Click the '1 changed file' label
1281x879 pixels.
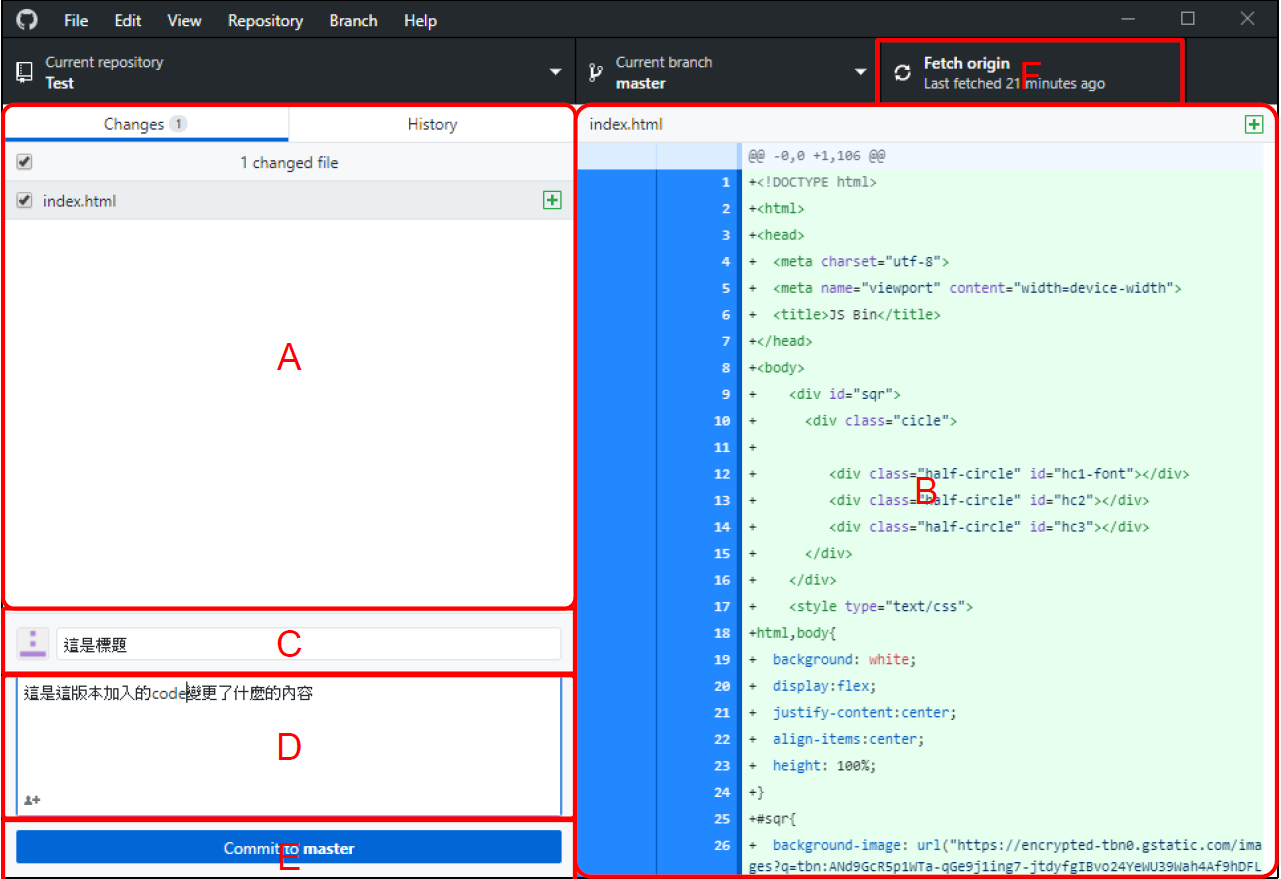pos(289,162)
